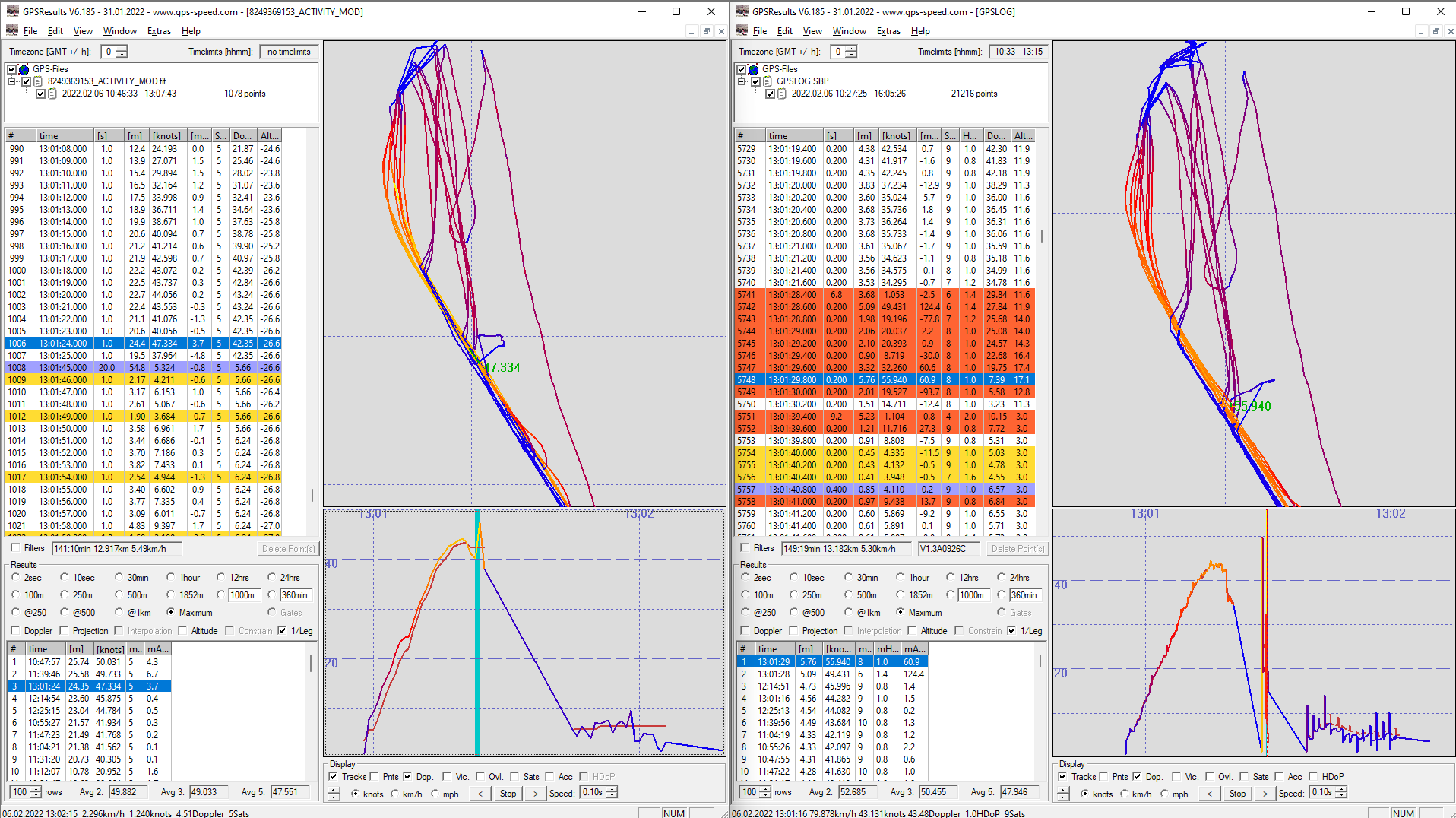Switch speed unit to km/h in left window
Viewport: 1456px width, 818px height.
[394, 794]
